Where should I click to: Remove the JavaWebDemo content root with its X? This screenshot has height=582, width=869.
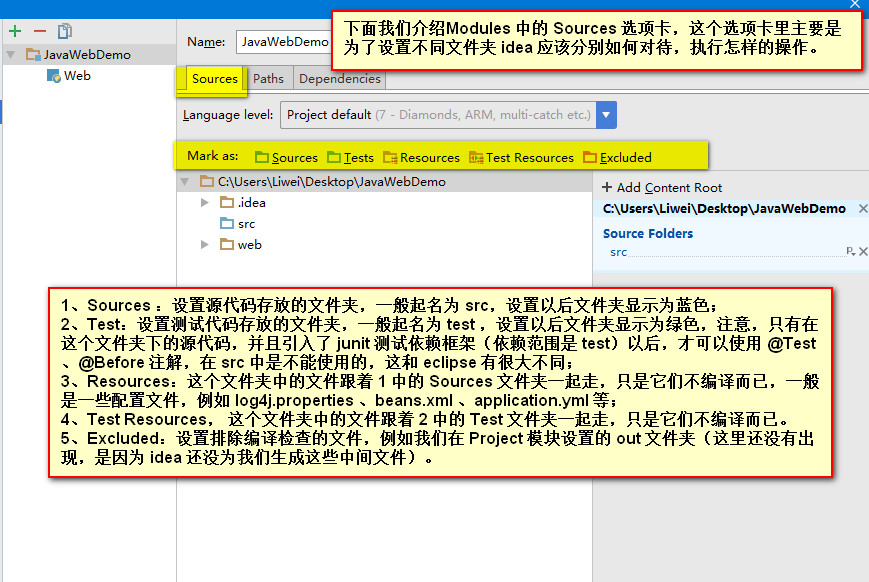[863, 208]
